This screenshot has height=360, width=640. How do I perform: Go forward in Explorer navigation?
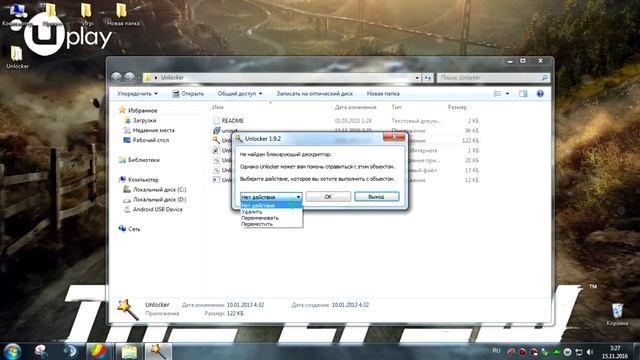(130, 77)
